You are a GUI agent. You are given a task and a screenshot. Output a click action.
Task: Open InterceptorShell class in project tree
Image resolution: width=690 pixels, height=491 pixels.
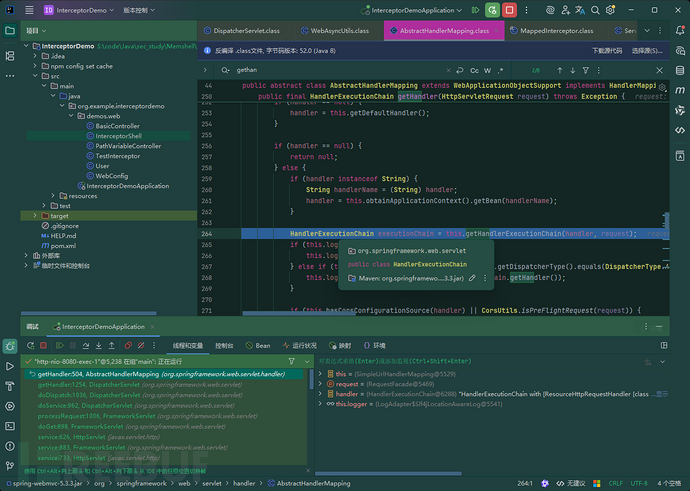point(118,136)
